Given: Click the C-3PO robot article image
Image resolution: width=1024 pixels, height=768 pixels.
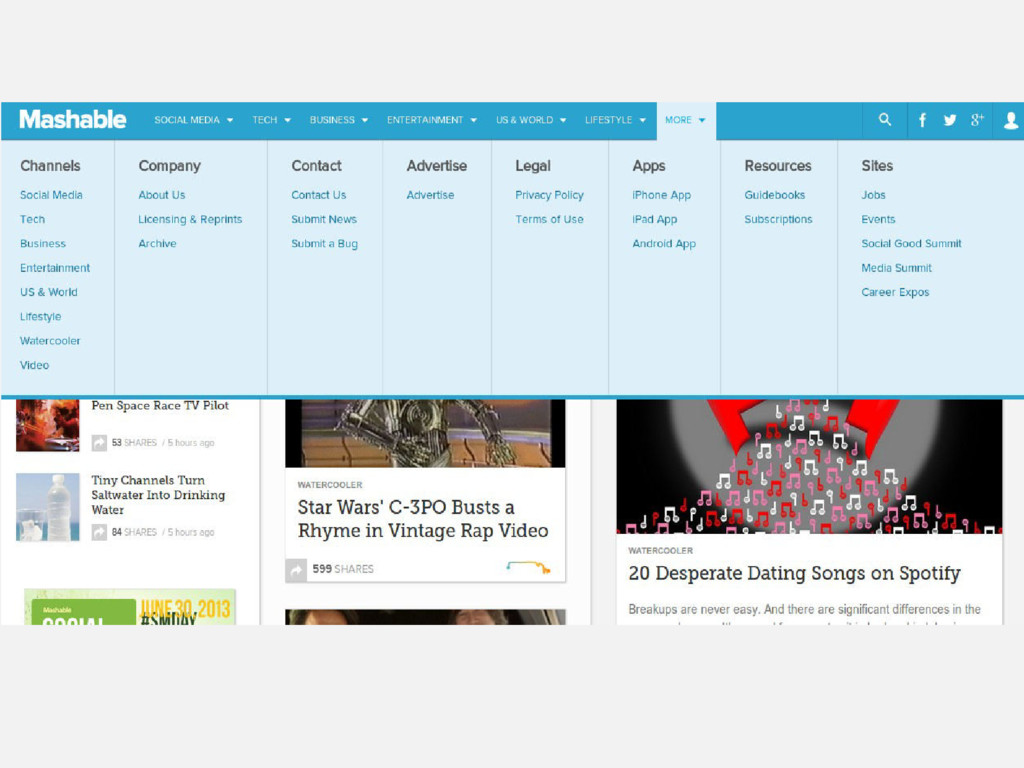Looking at the screenshot, I should coord(425,433).
